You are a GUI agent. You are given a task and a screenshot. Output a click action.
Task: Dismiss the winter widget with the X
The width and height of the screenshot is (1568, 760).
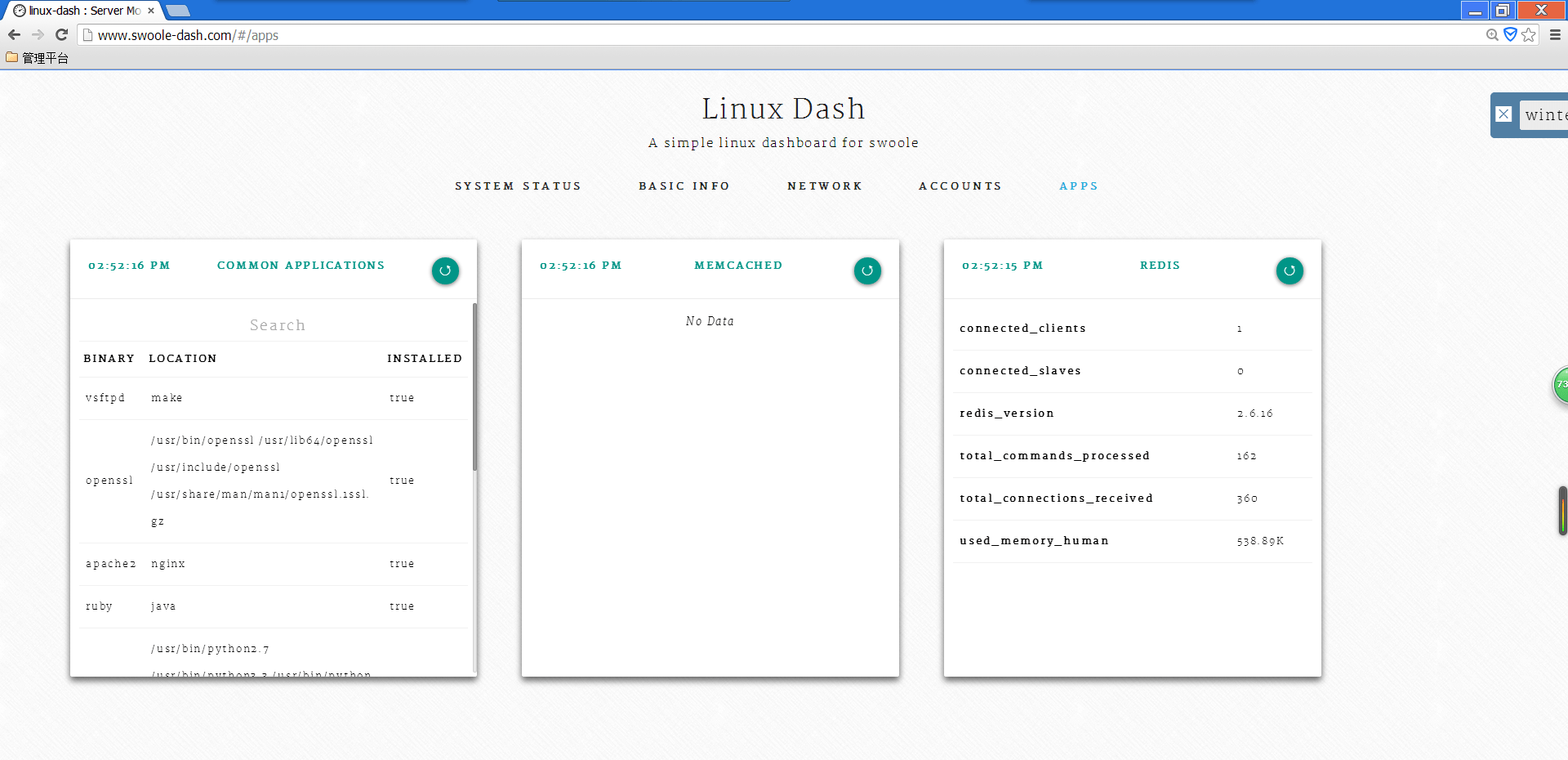click(1503, 114)
